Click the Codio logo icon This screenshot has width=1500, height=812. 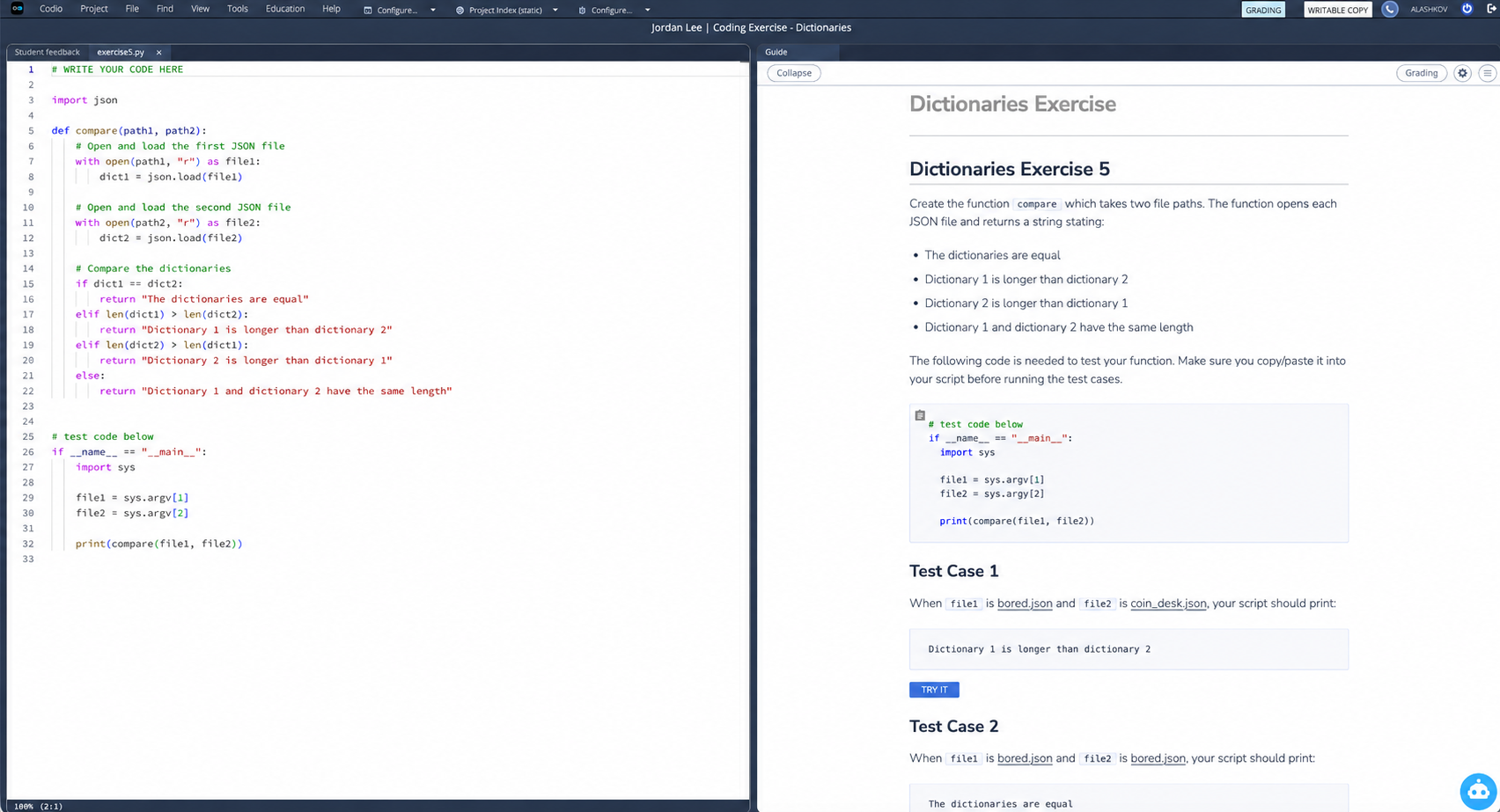(x=17, y=9)
